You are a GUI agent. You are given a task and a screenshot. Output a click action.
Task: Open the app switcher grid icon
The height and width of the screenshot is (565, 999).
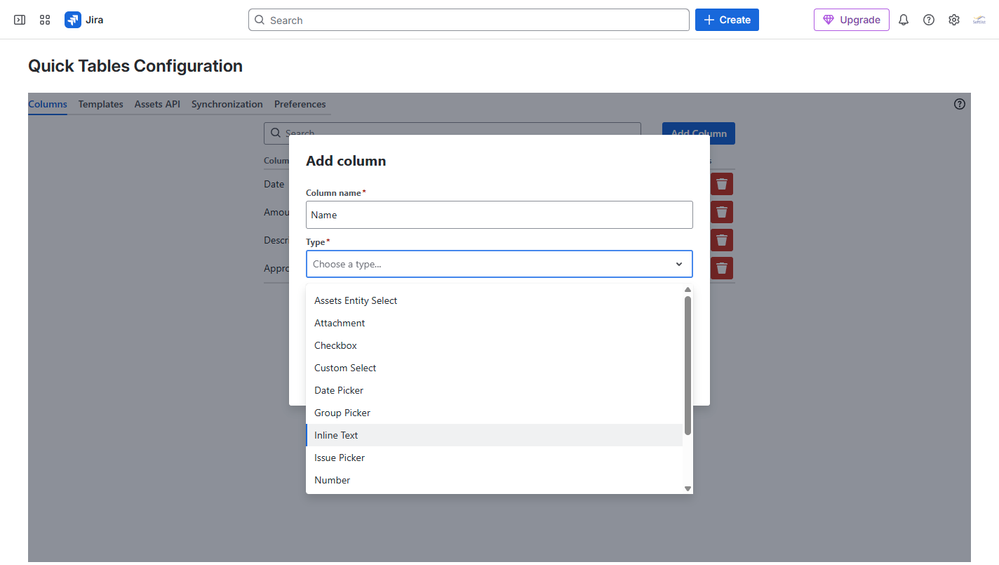[45, 20]
